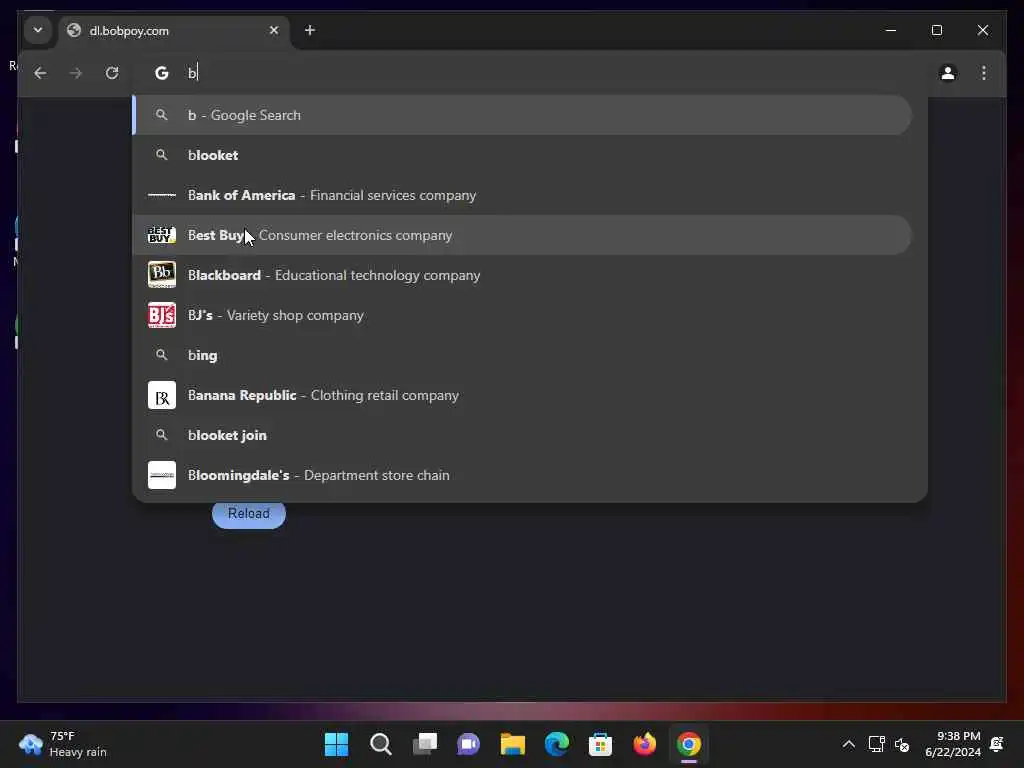Reload the page using the toolbar refresh icon
This screenshot has width=1024, height=768.
112,73
